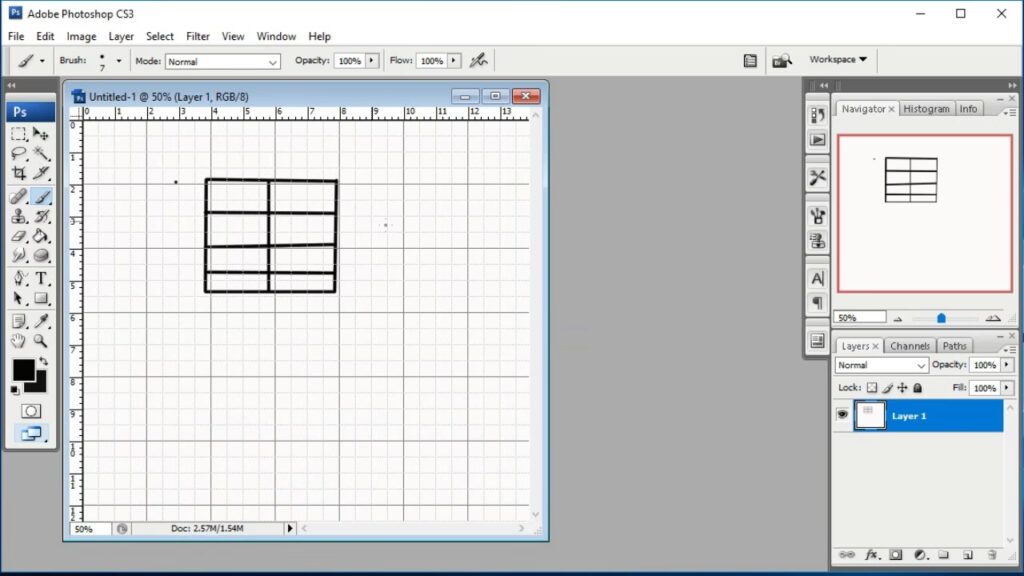Toggle lock transparent pixels for layer
This screenshot has height=576, width=1024.
point(871,388)
